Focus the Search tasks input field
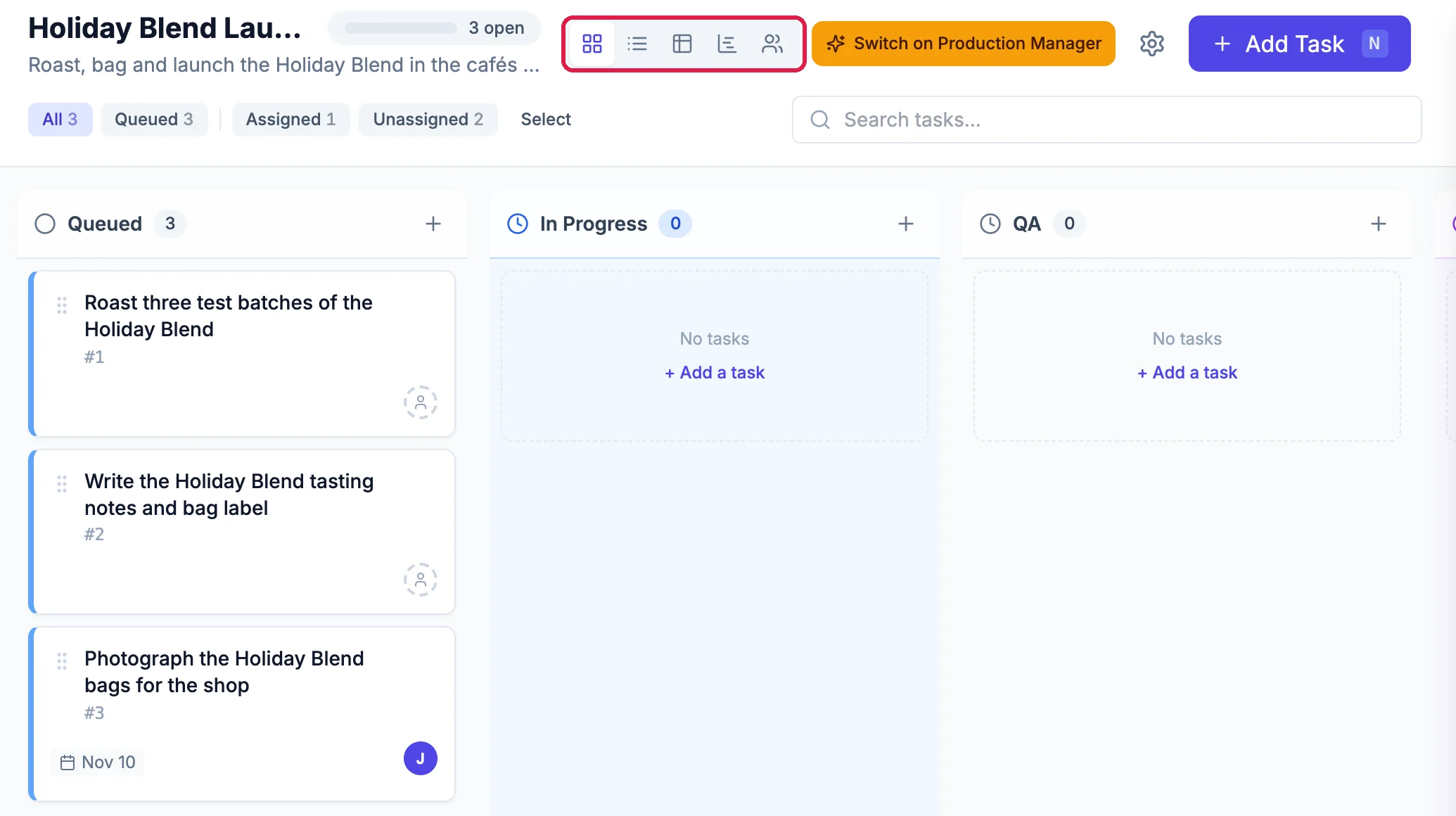Viewport: 1456px width, 816px height. pyautogui.click(x=1107, y=120)
